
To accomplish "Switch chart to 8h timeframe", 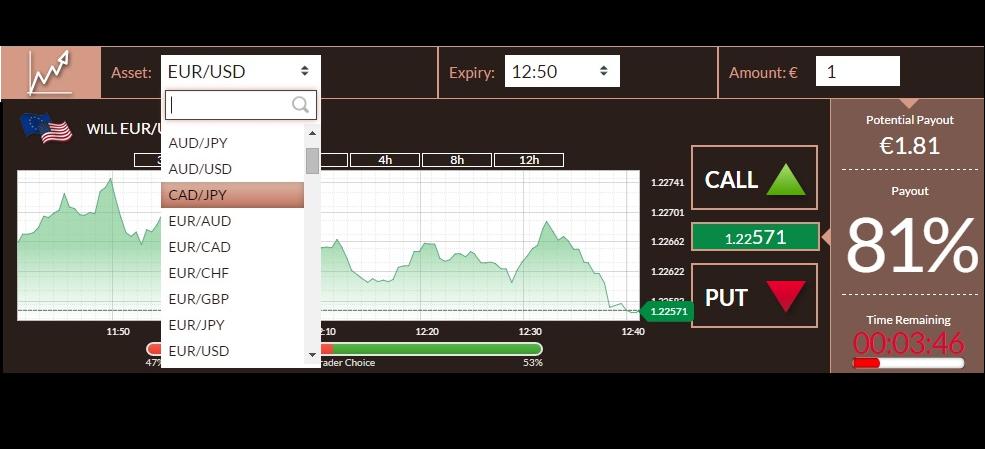I will coord(457,160).
